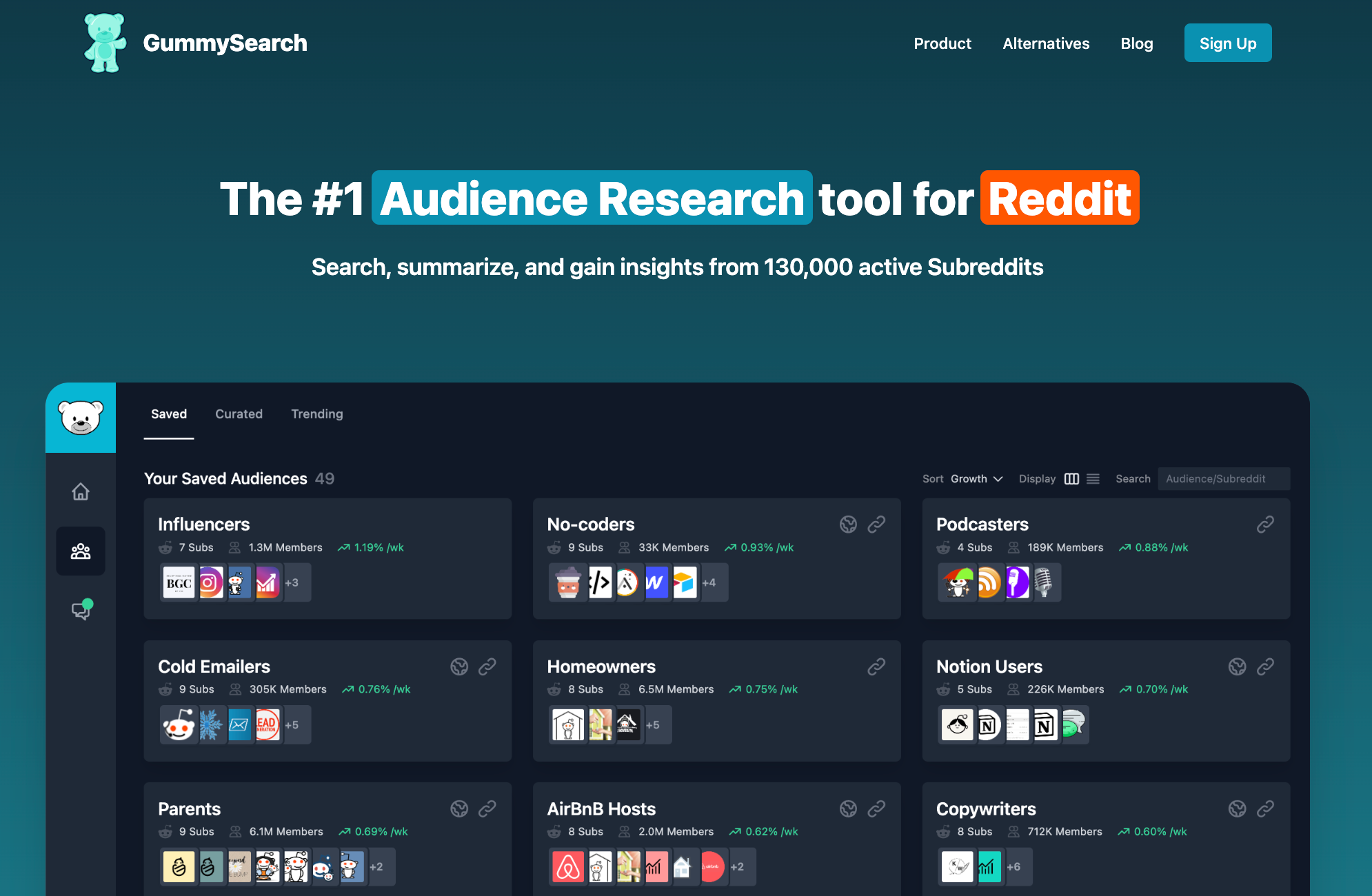Expand the +6 more subs in Copywriters
Image resolution: width=1372 pixels, height=896 pixels.
[x=1013, y=867]
